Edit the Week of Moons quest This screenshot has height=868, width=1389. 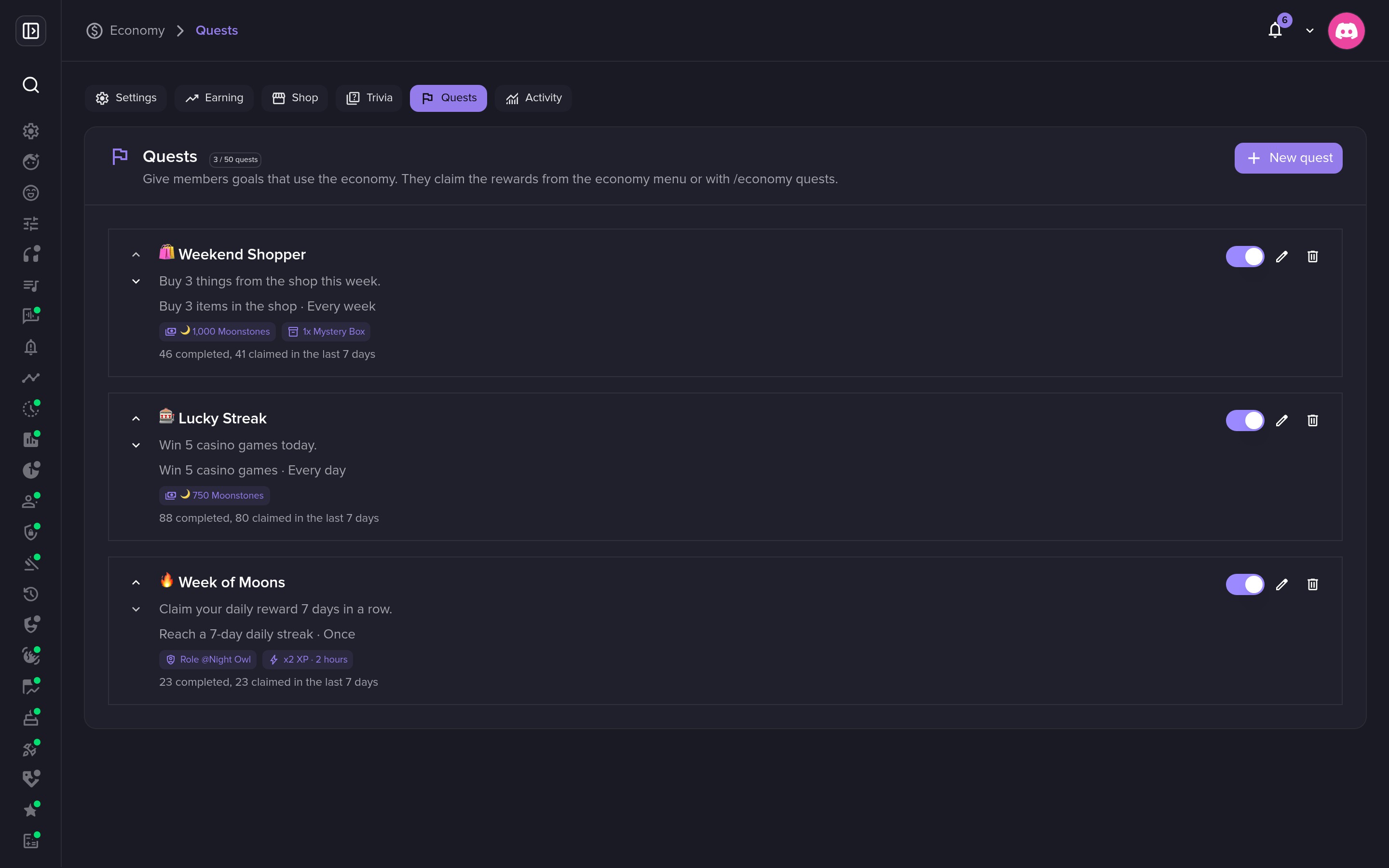click(x=1281, y=584)
